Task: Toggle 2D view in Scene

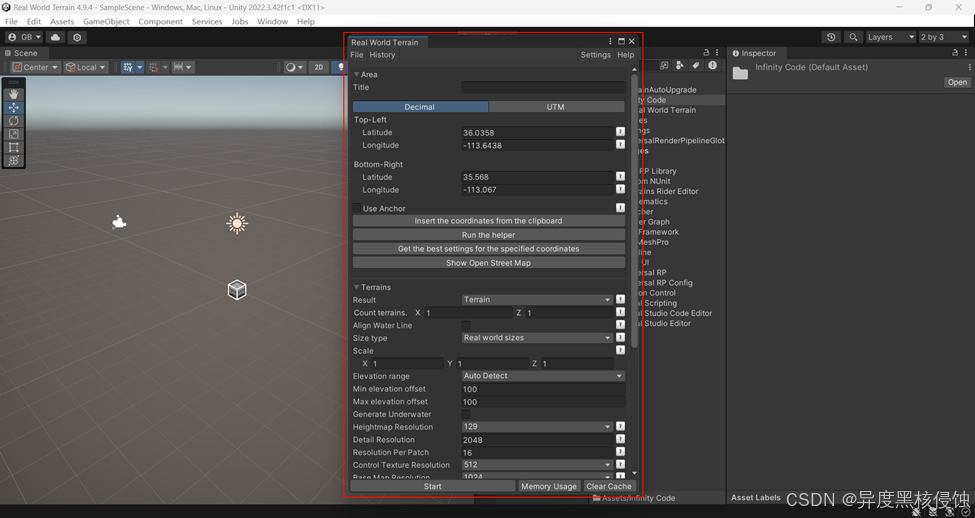Action: click(x=318, y=67)
